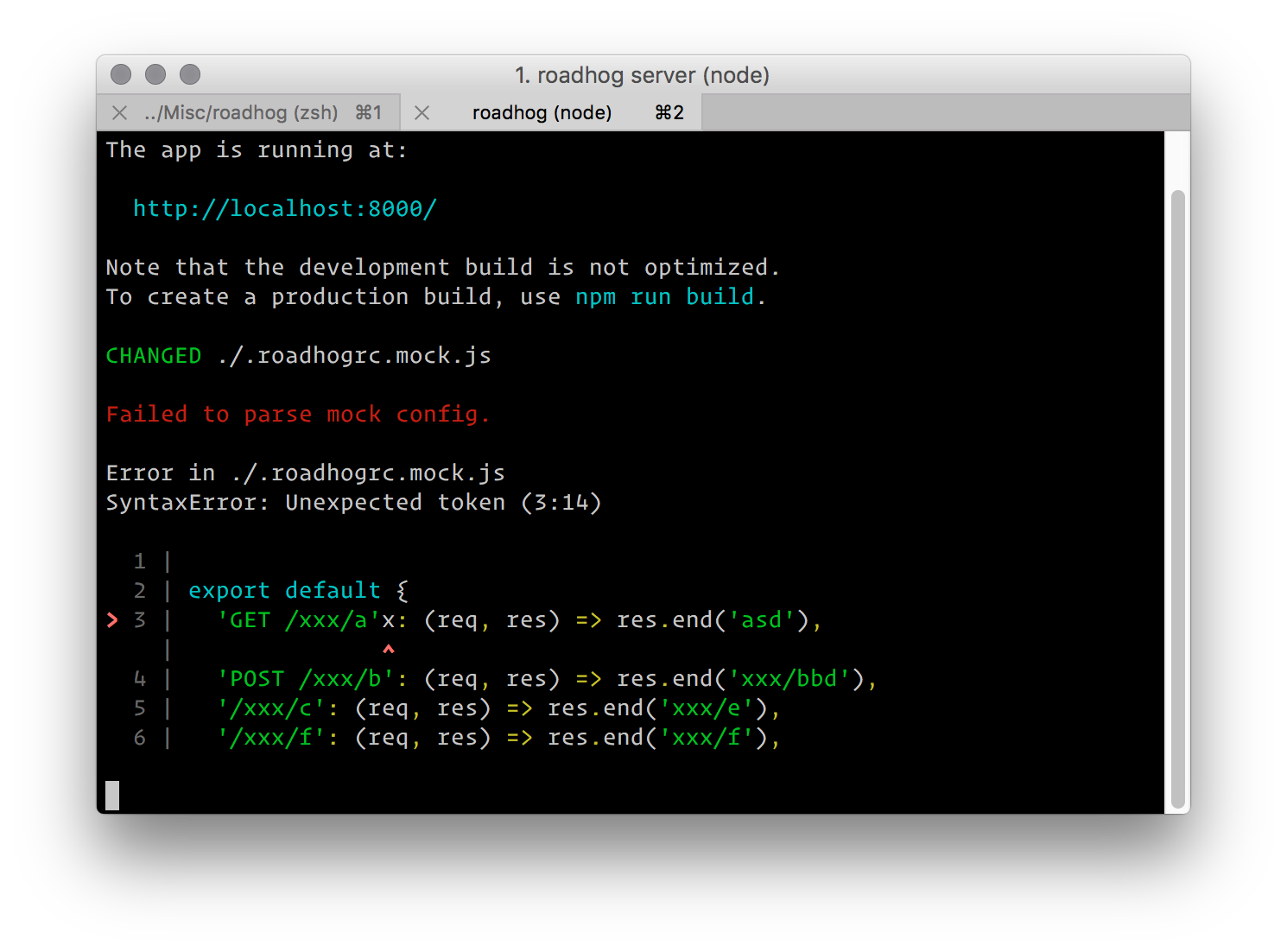This screenshot has width=1287, height=952.
Task: Click the ⌘2 shortcut label on tab
Action: [x=669, y=112]
